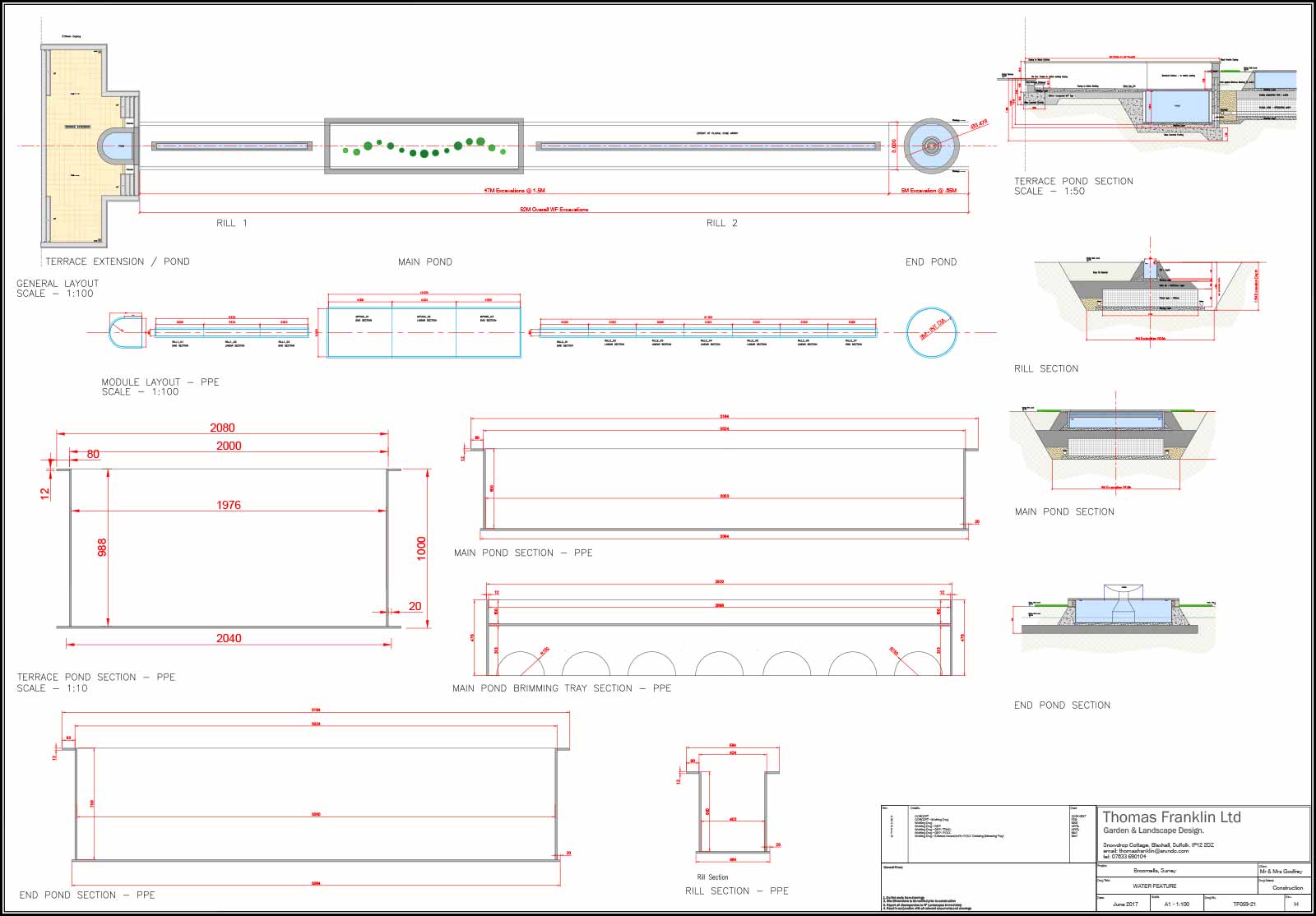The width and height of the screenshot is (1316, 916).
Task: Click the email address in the title block
Action: pos(1146,851)
